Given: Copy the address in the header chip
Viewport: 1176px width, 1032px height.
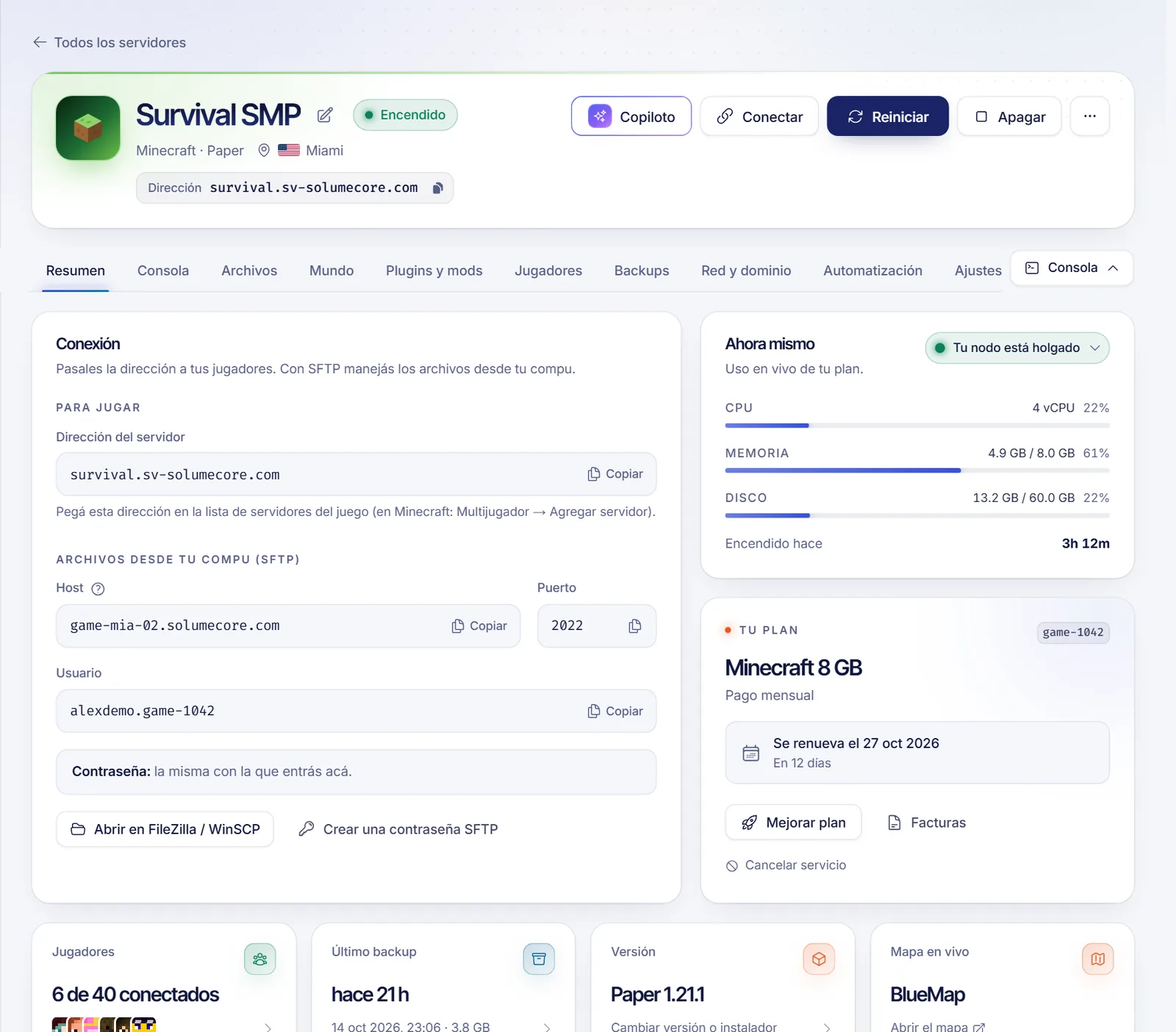Looking at the screenshot, I should (x=437, y=188).
